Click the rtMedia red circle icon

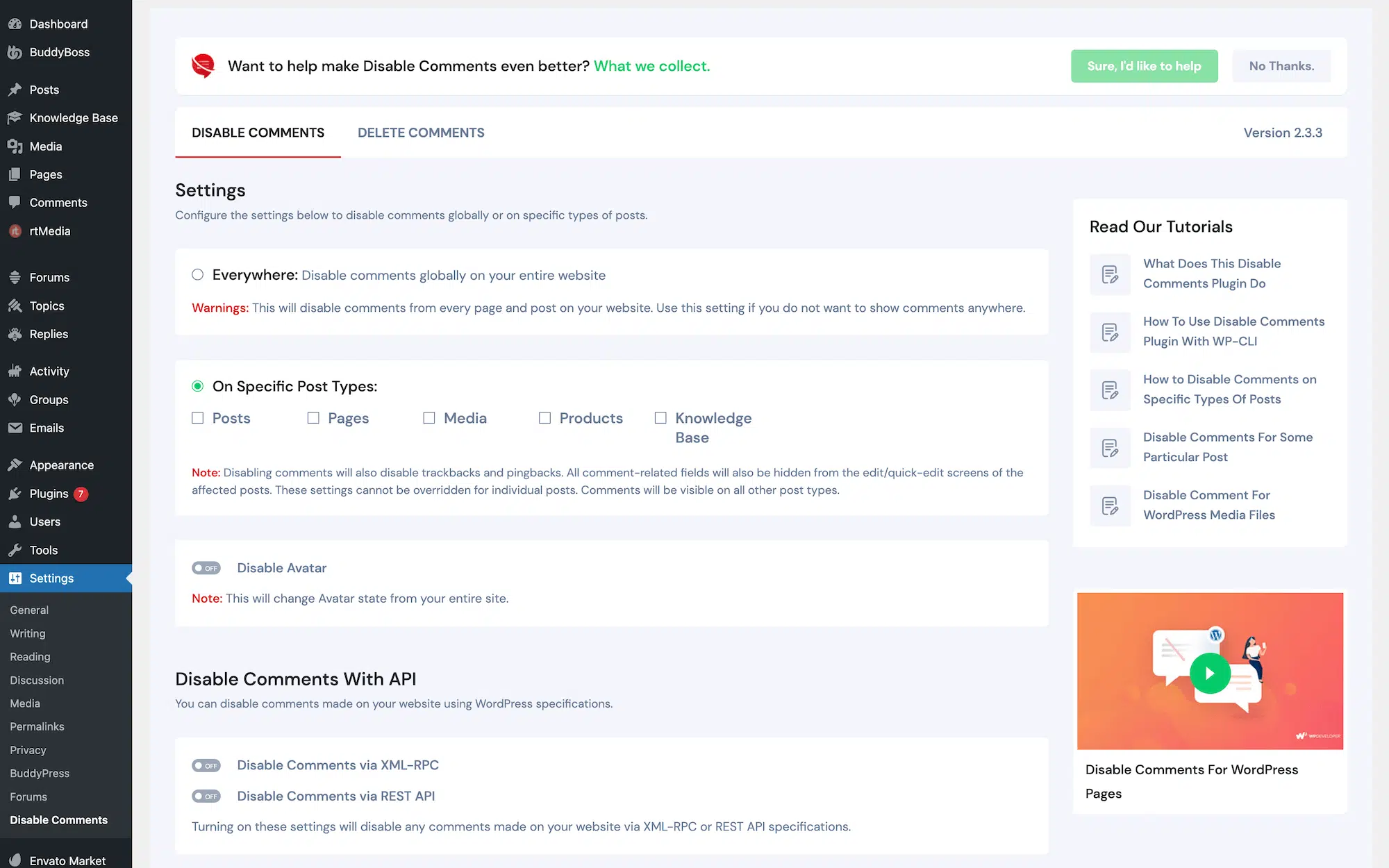click(15, 231)
